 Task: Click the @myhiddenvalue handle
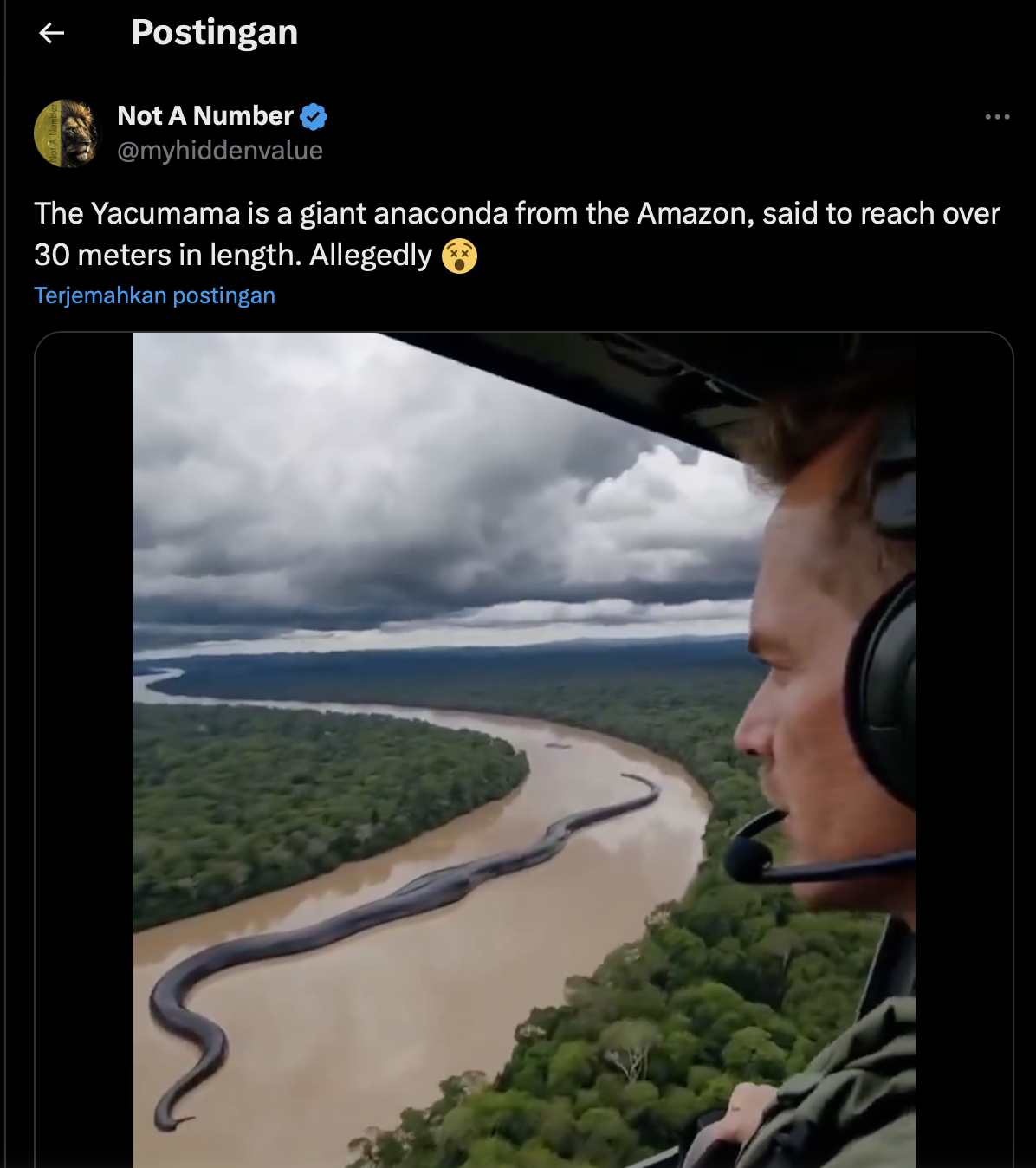219,151
